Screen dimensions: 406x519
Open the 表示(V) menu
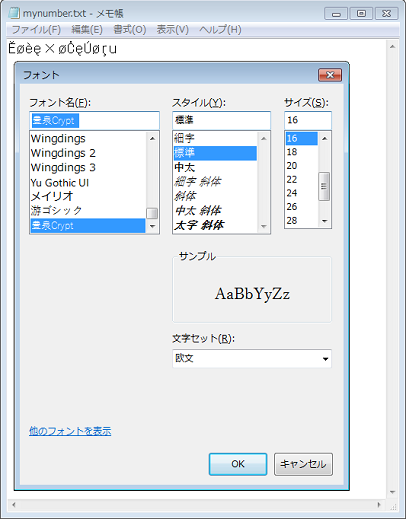173,30
